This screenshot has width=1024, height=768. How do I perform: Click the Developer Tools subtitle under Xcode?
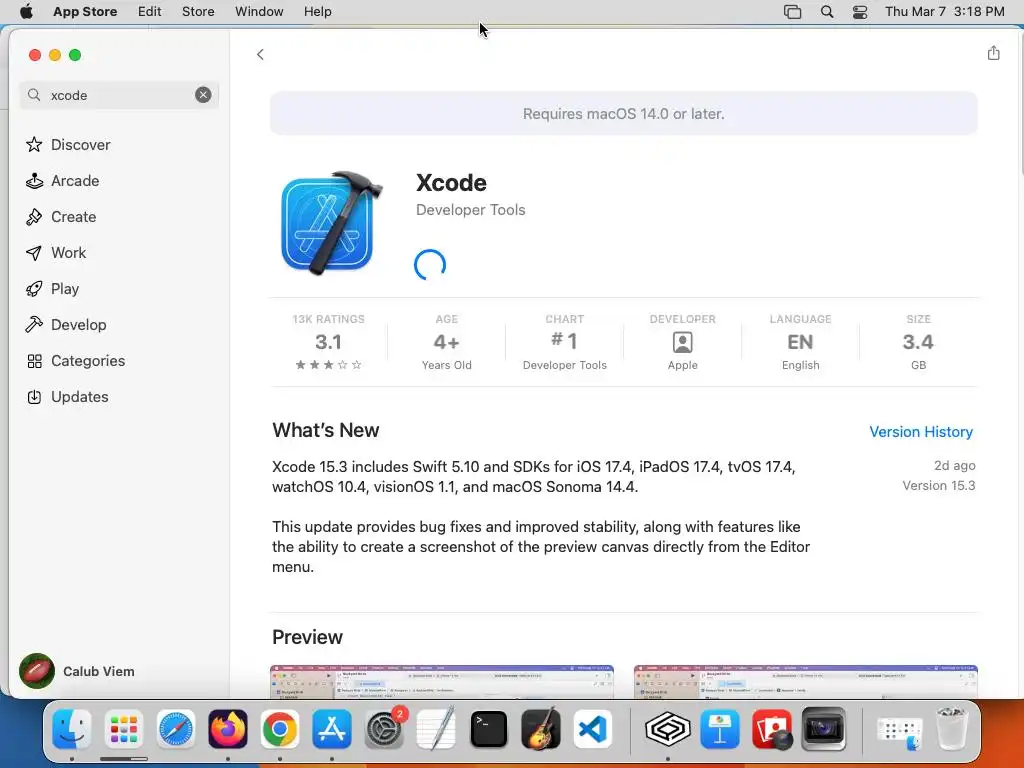tap(471, 210)
